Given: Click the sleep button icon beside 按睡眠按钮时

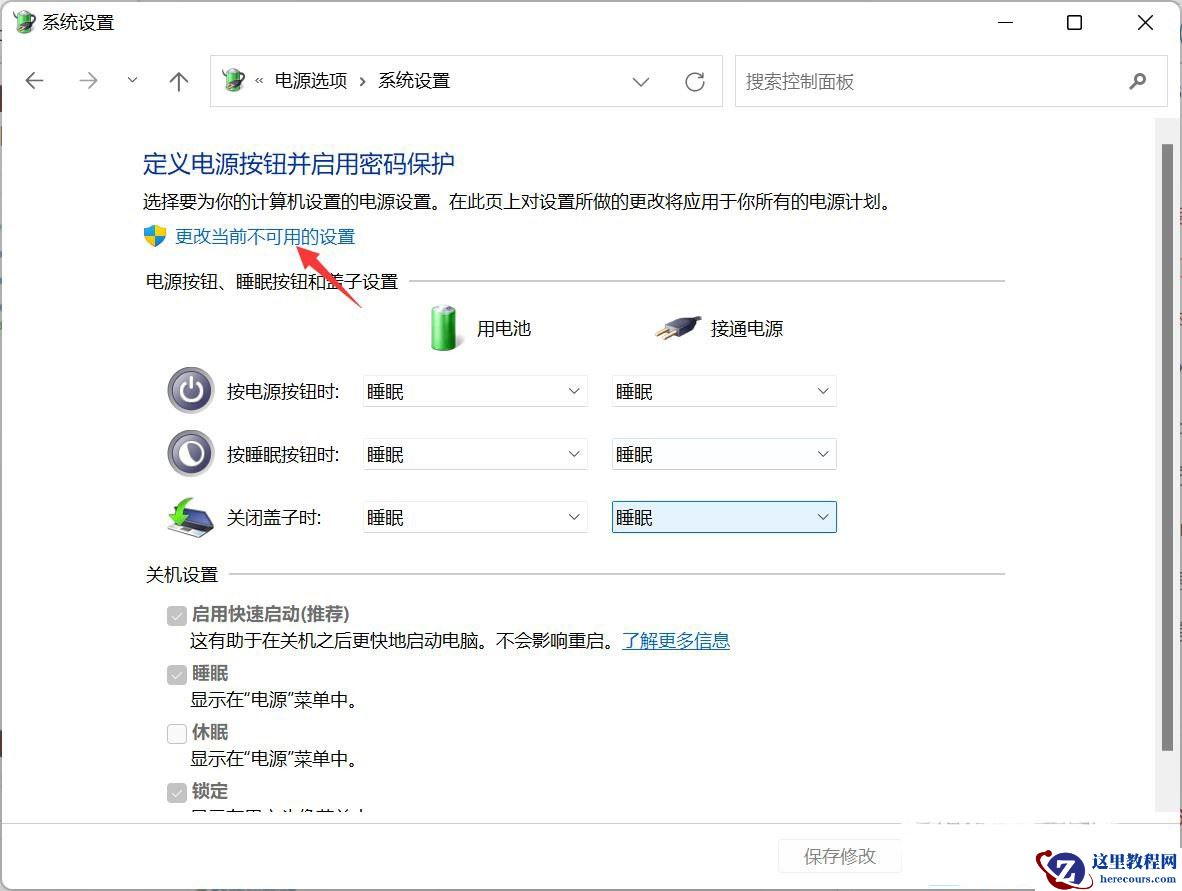Looking at the screenshot, I should click(190, 453).
